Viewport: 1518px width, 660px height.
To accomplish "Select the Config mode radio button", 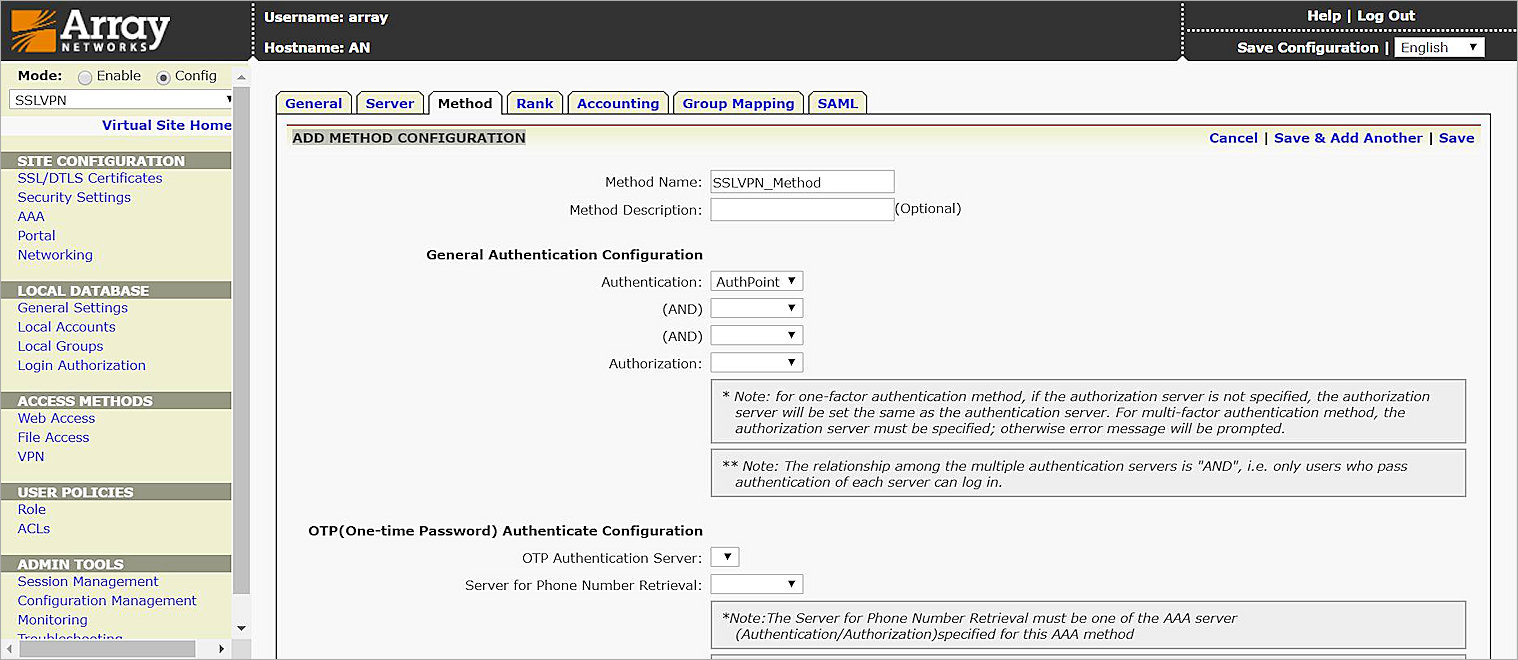I will point(163,77).
